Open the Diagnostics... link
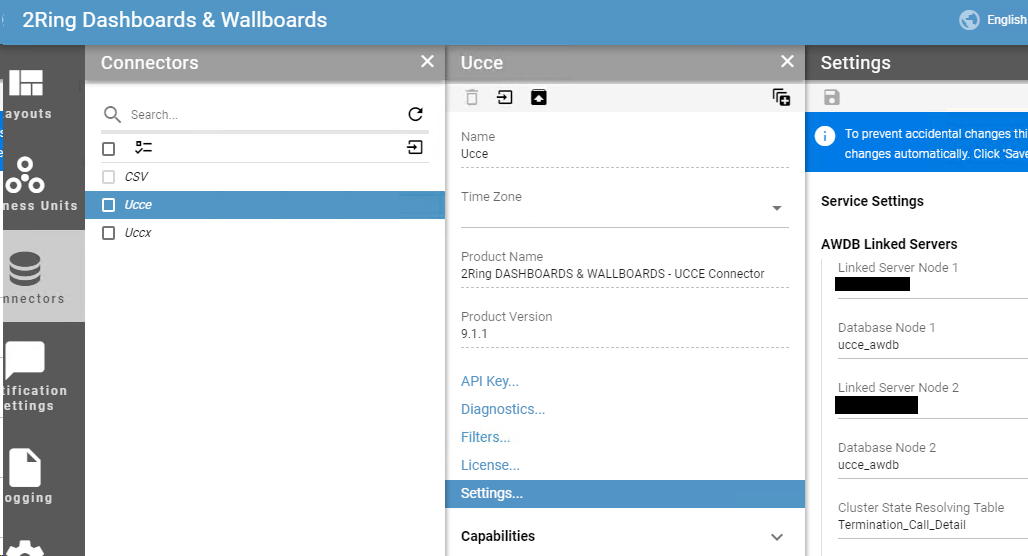Viewport: 1028px width, 556px height. 503,409
